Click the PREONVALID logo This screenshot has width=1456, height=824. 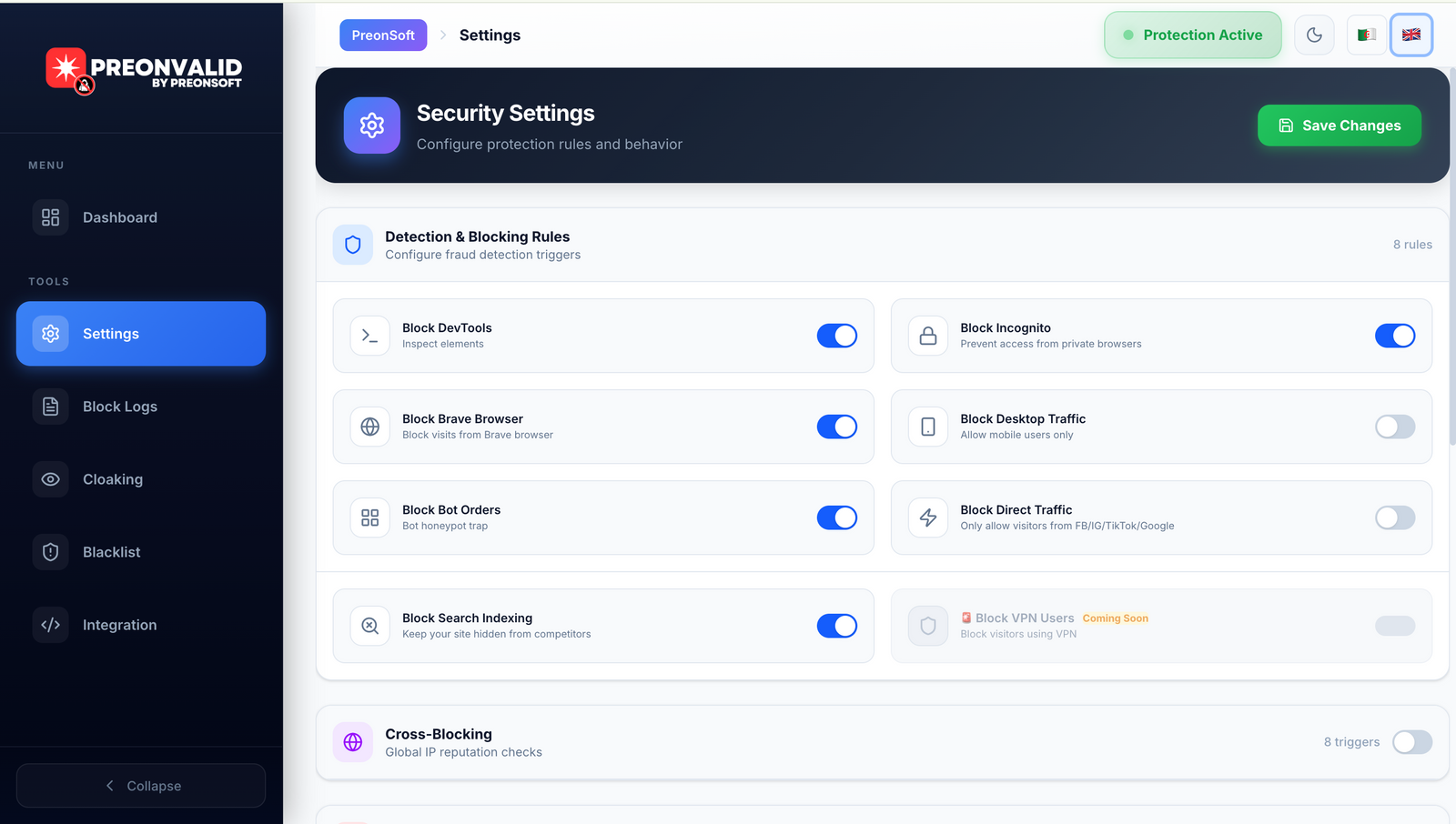click(144, 71)
